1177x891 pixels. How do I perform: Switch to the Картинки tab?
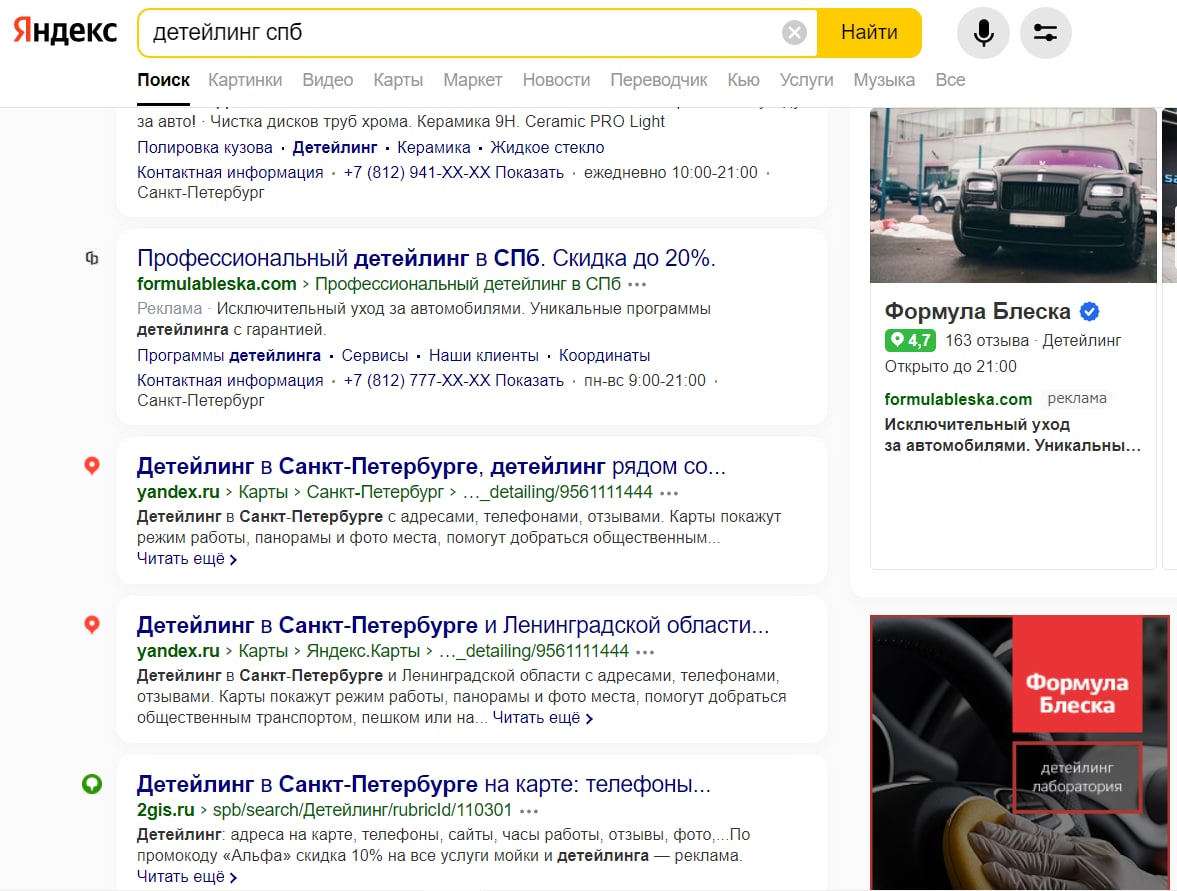tap(245, 80)
